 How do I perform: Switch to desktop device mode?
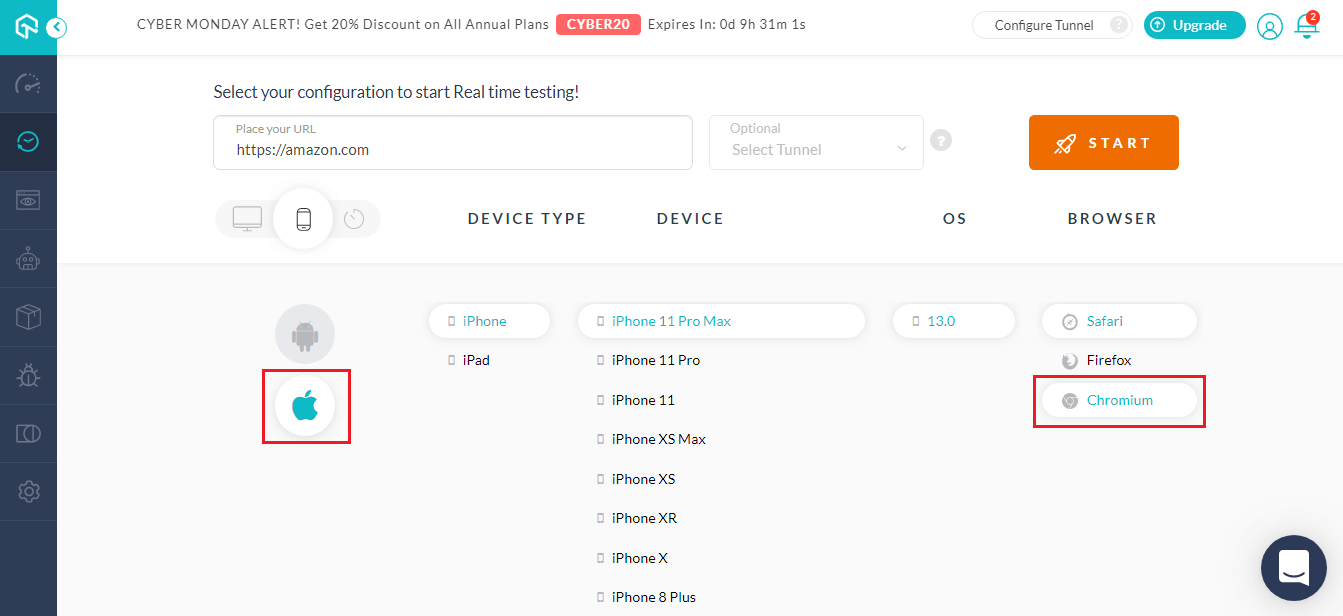pos(247,218)
